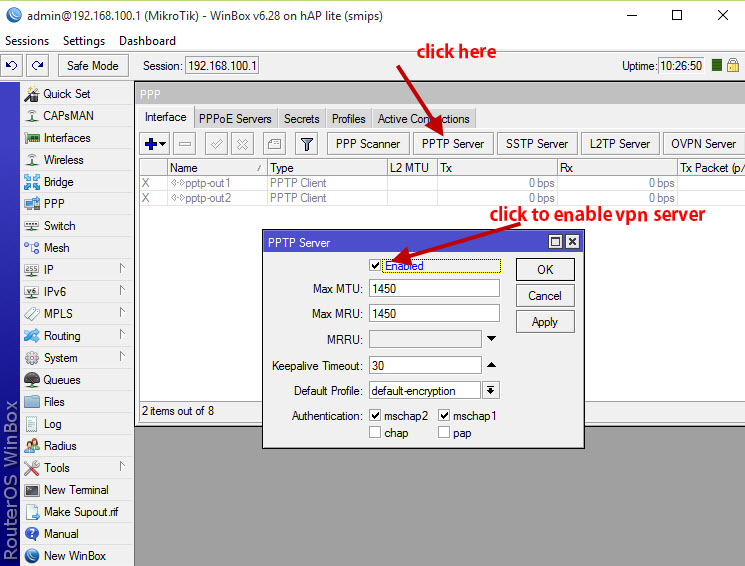
Task: Toggle the Enabled checkbox in PPTP Server
Action: 375,265
